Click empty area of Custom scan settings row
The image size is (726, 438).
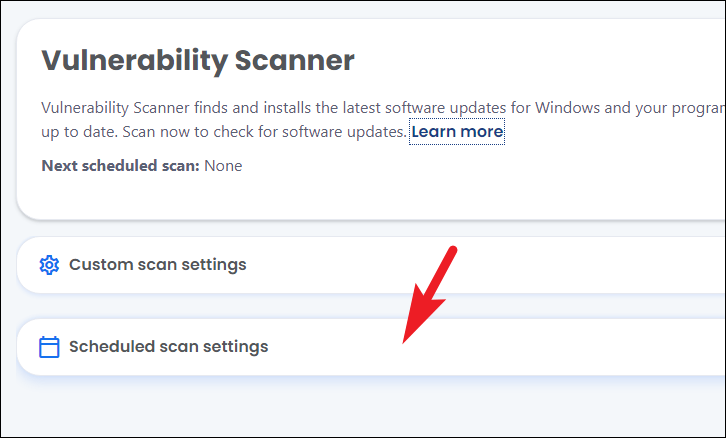click(x=560, y=265)
